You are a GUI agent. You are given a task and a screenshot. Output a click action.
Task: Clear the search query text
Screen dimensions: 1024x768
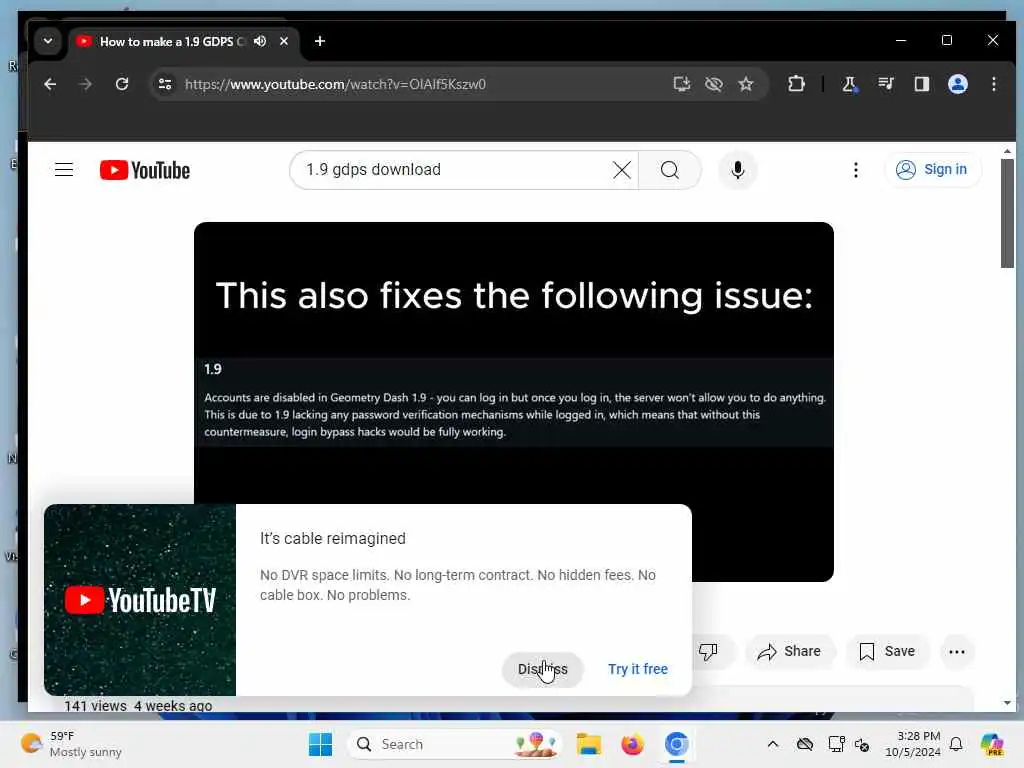622,170
